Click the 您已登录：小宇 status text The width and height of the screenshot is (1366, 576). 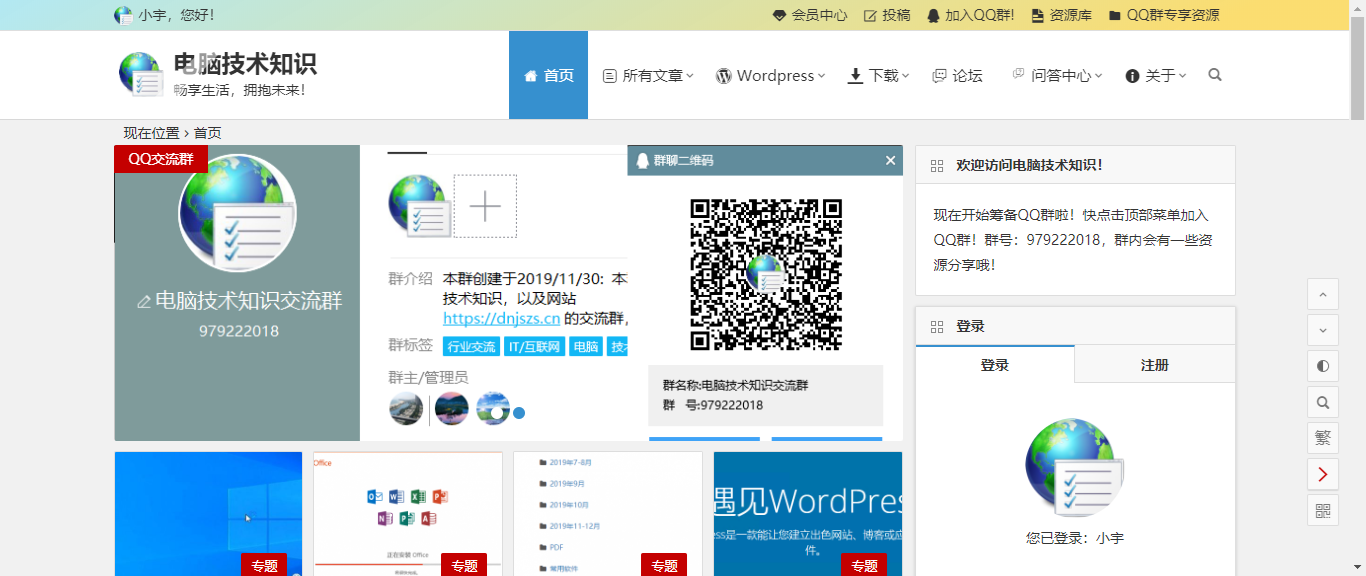click(x=1075, y=538)
